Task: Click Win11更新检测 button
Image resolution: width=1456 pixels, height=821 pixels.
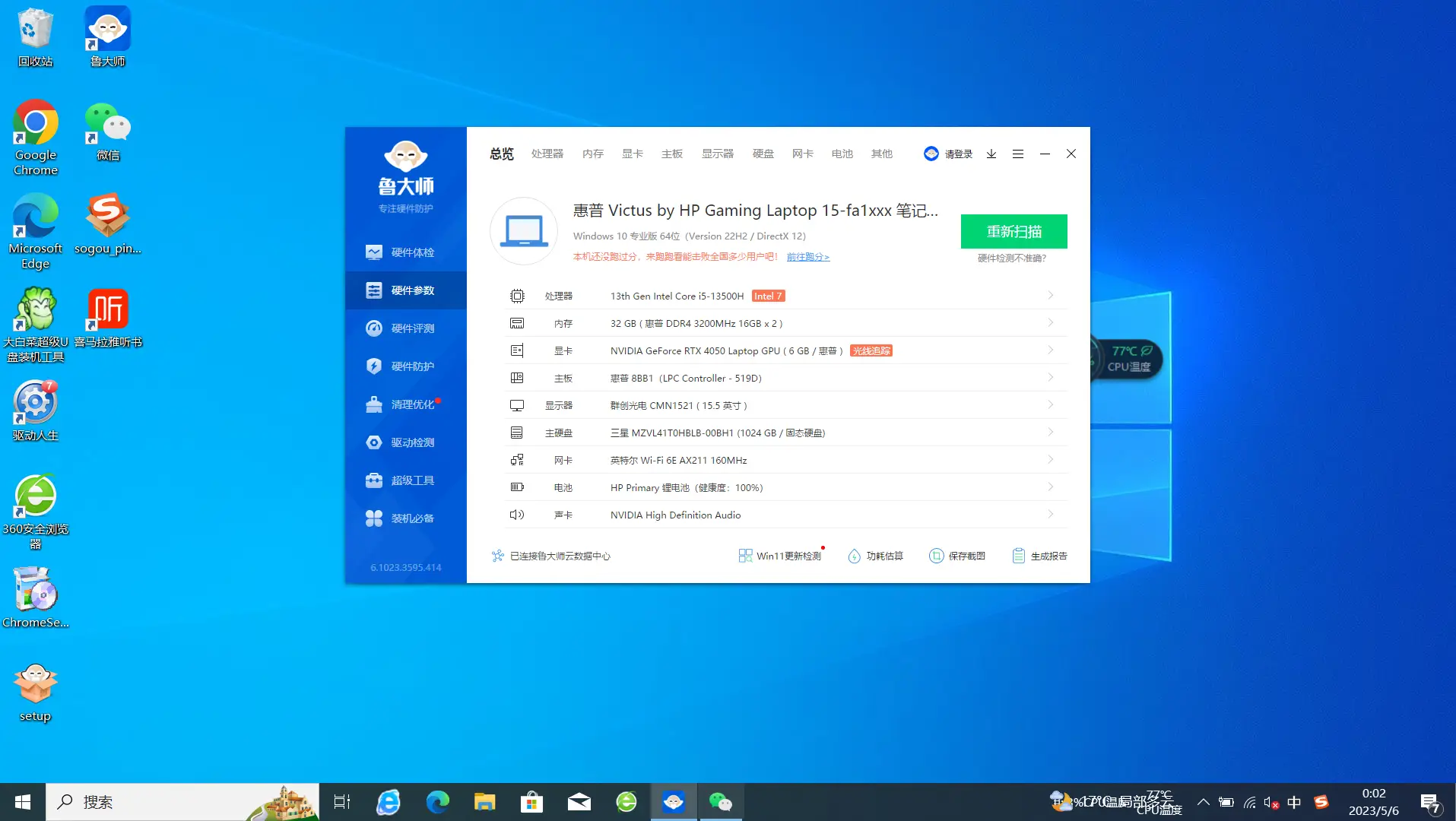Action: [x=780, y=556]
